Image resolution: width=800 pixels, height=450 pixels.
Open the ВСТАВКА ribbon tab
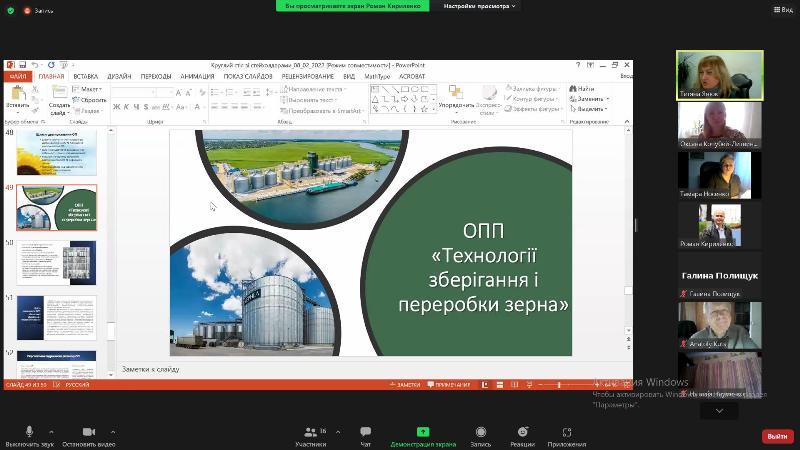click(x=85, y=76)
